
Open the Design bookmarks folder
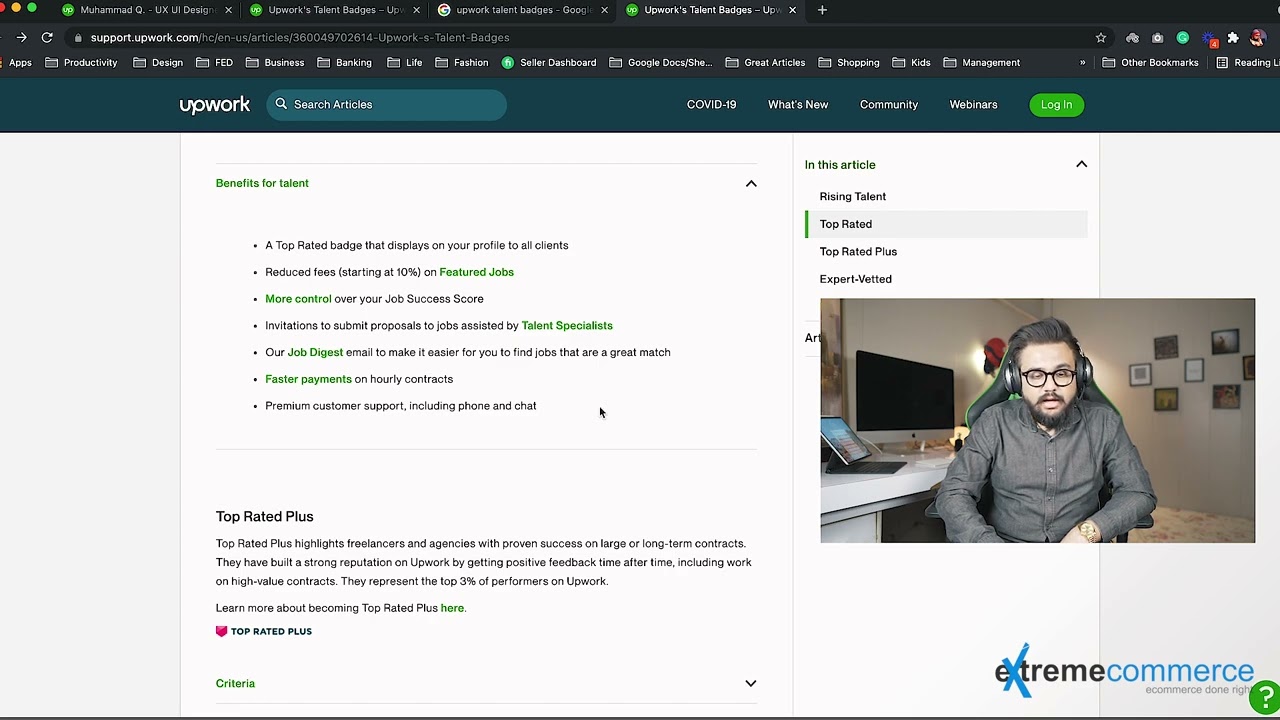[158, 62]
